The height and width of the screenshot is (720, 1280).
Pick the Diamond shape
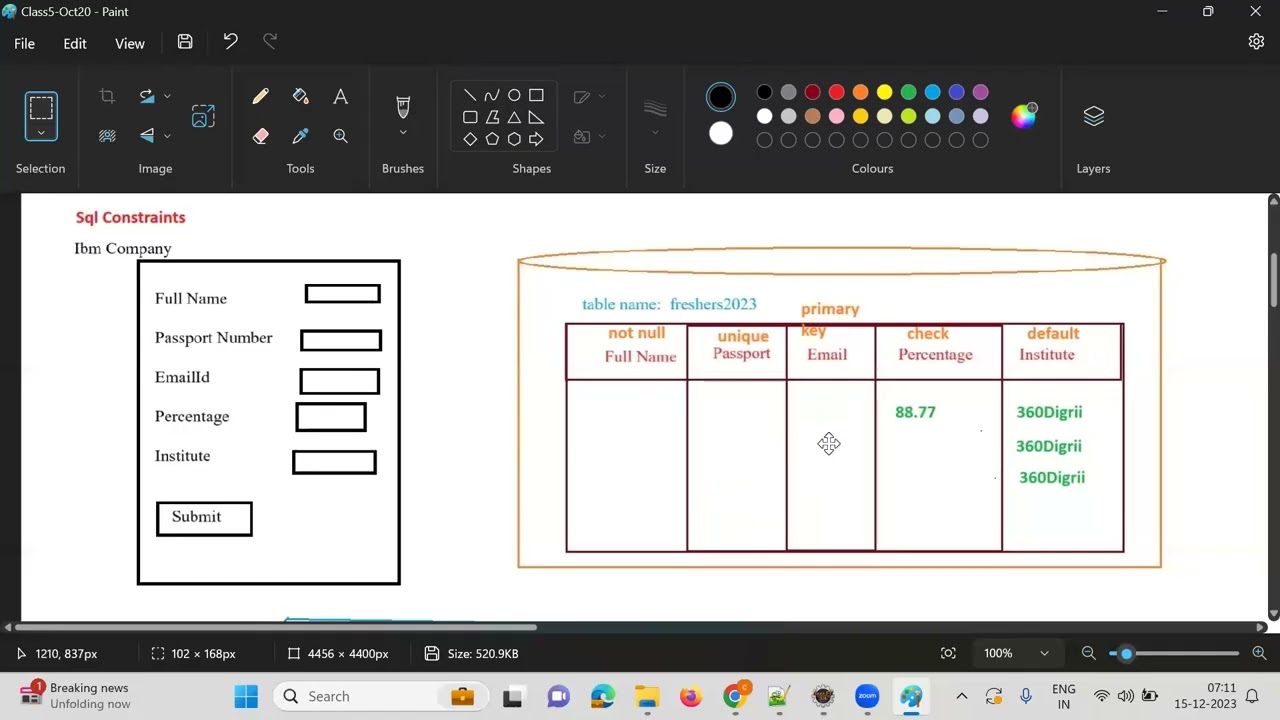point(470,139)
